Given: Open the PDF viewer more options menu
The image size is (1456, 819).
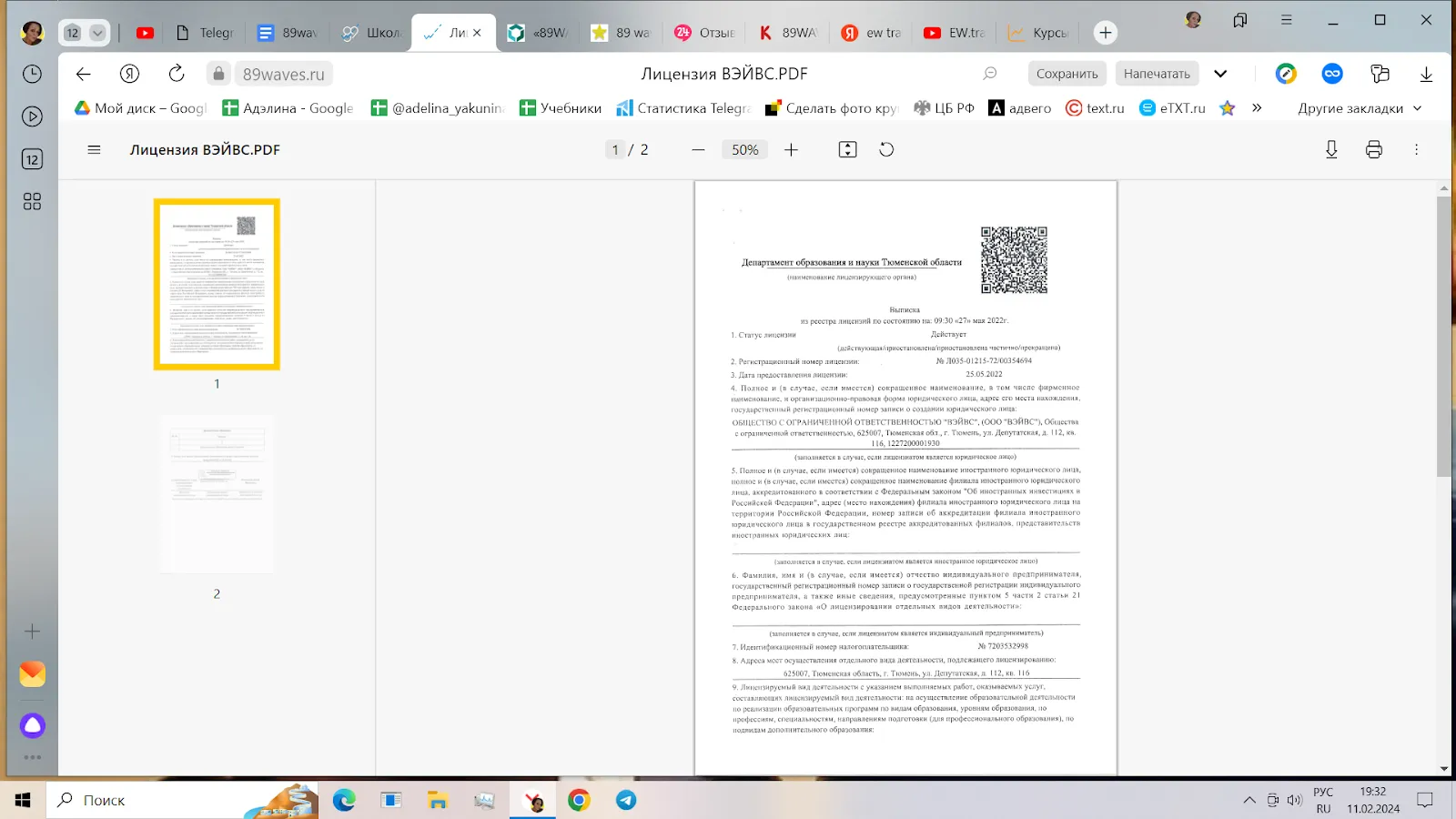Looking at the screenshot, I should tap(1416, 149).
